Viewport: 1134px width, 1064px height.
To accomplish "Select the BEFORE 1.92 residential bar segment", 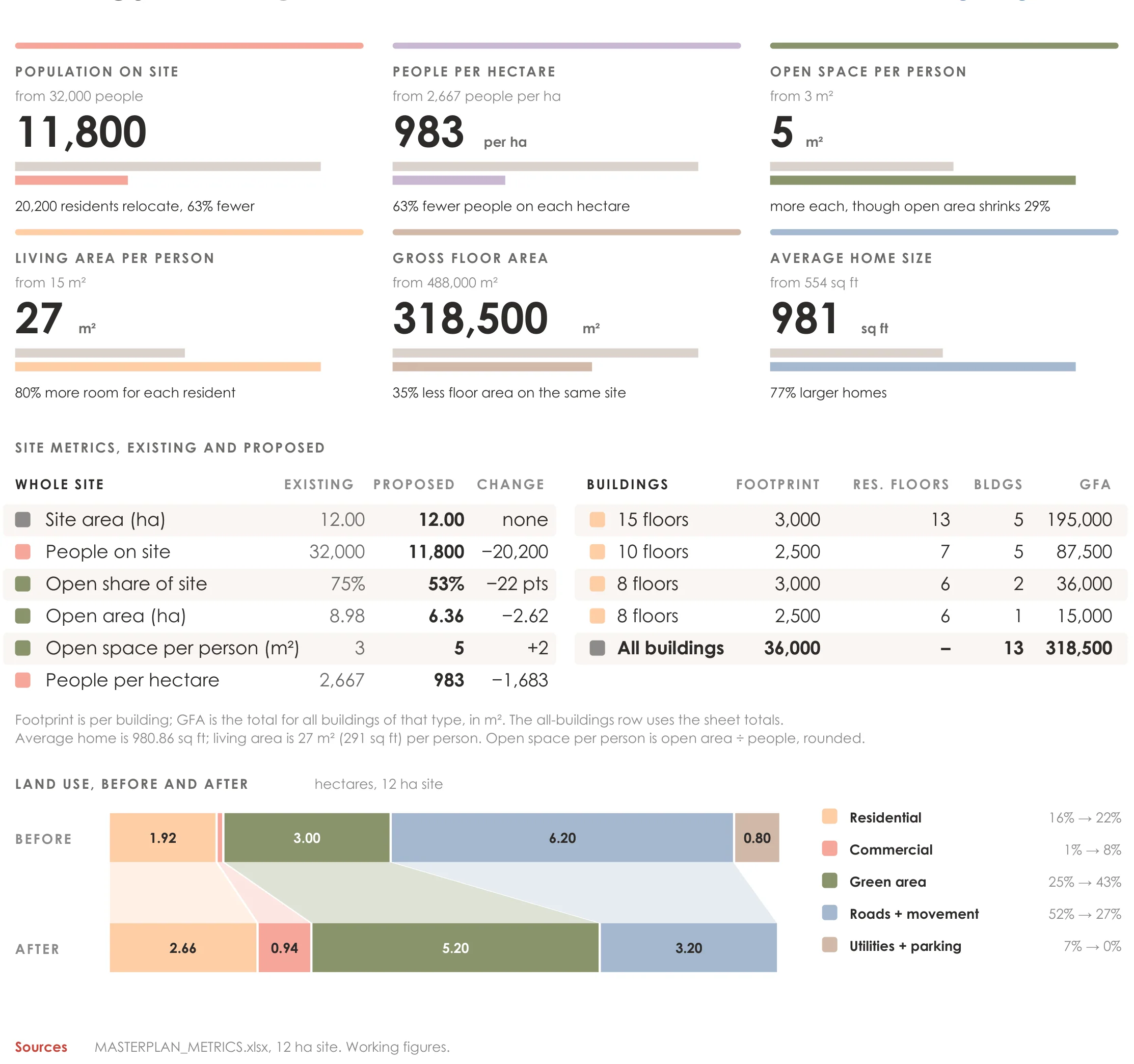I will pos(163,838).
